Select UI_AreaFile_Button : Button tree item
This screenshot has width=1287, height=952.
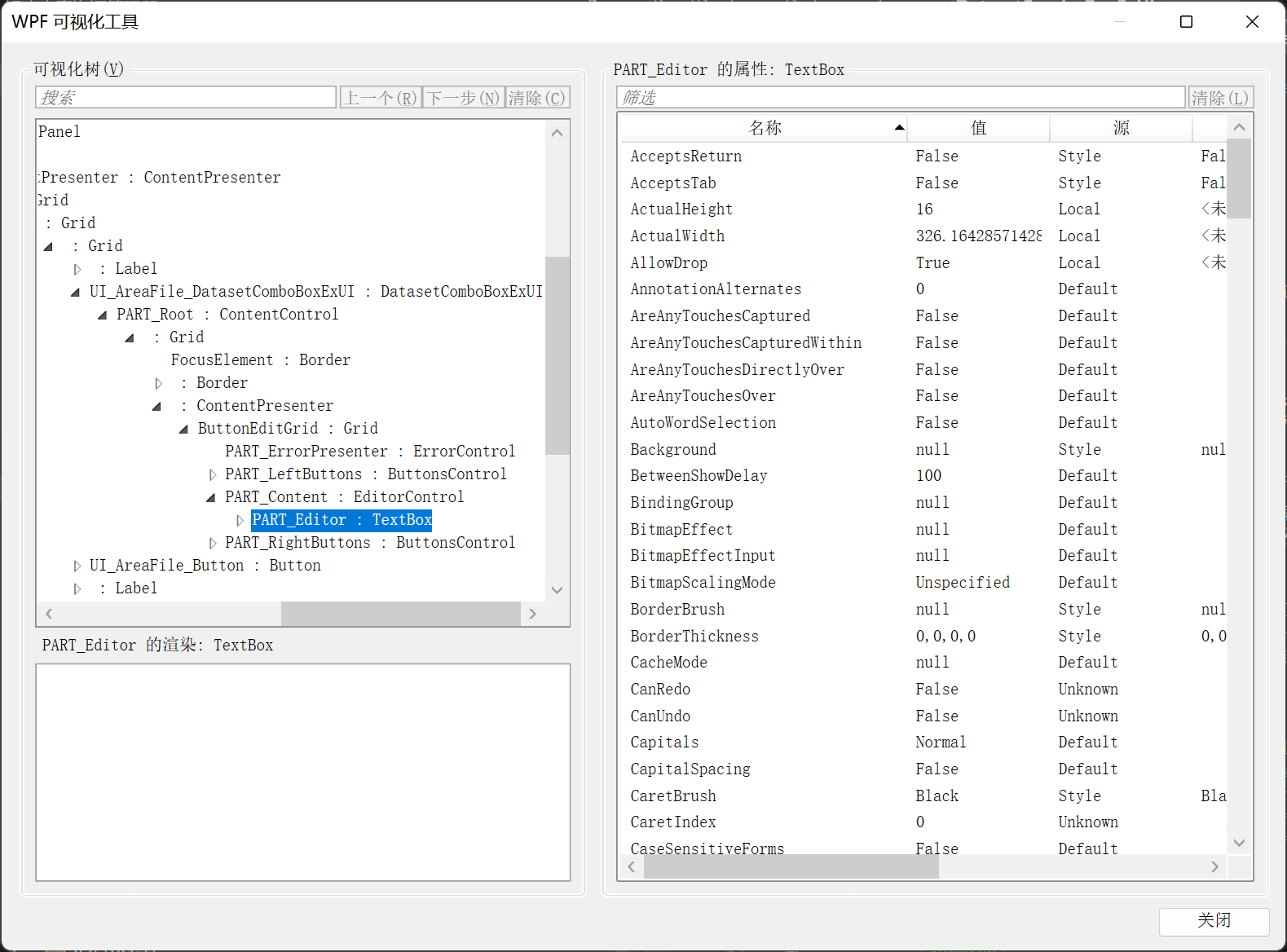(205, 566)
